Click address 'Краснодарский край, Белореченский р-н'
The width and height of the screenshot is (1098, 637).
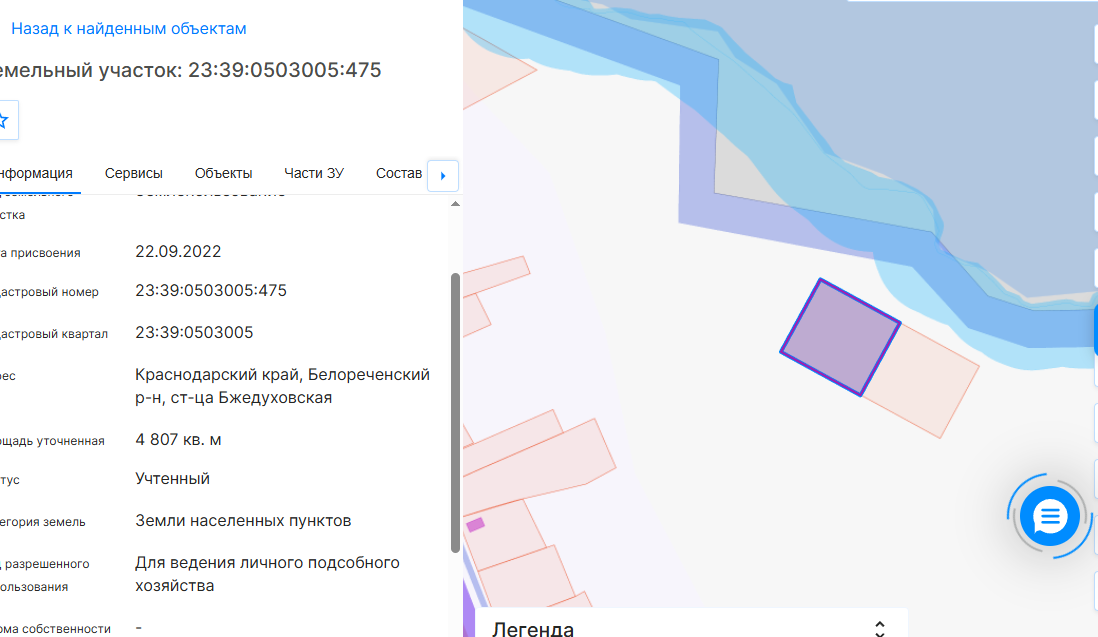coord(282,386)
